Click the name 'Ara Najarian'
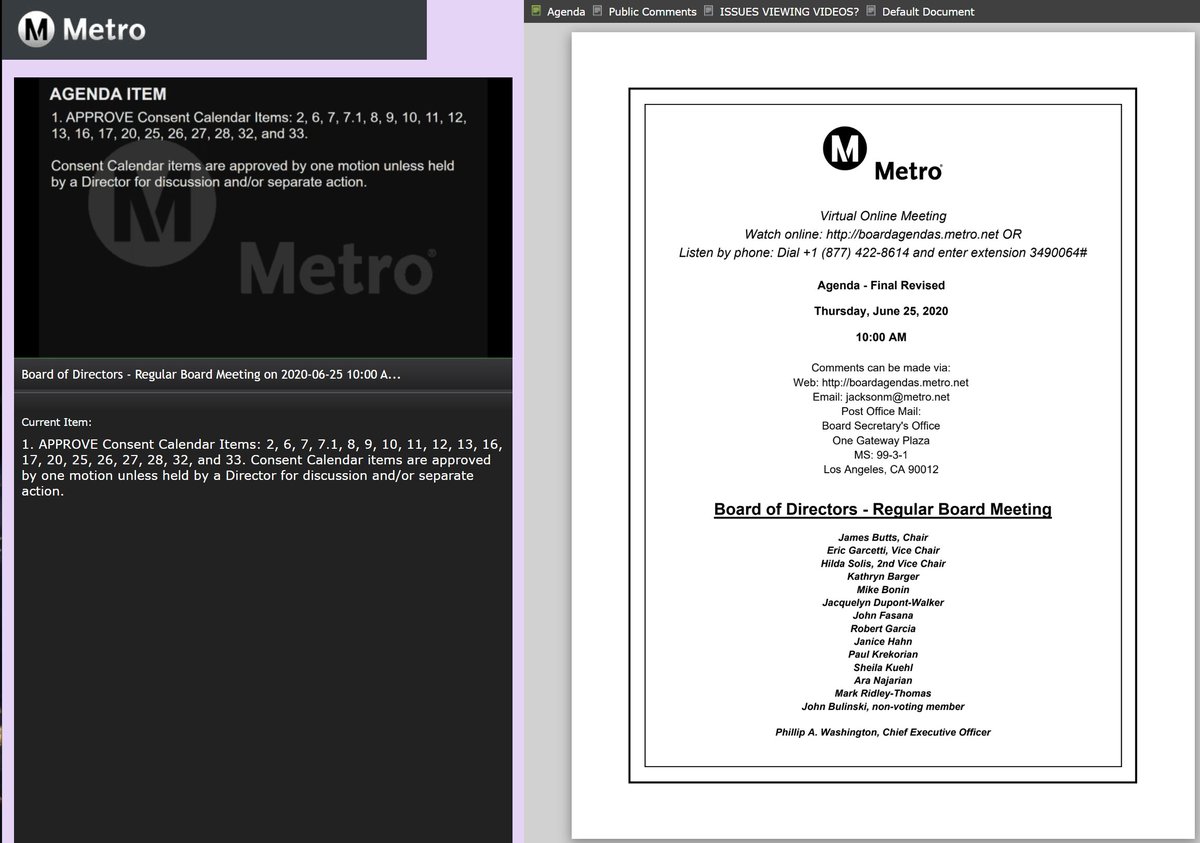The width and height of the screenshot is (1200, 843). click(883, 680)
